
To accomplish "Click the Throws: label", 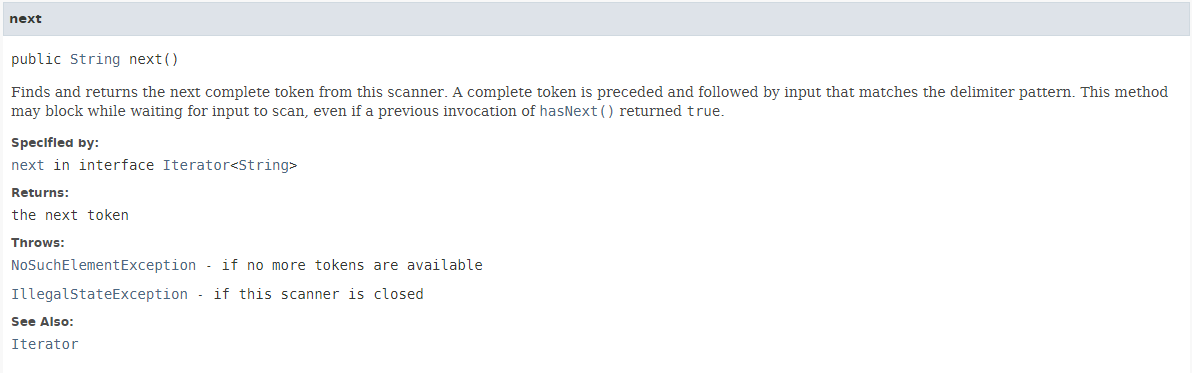I will click(x=38, y=242).
